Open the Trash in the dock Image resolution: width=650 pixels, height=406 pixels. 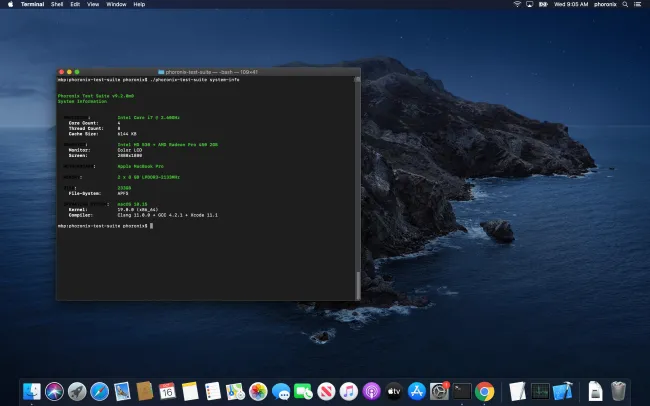coord(619,391)
